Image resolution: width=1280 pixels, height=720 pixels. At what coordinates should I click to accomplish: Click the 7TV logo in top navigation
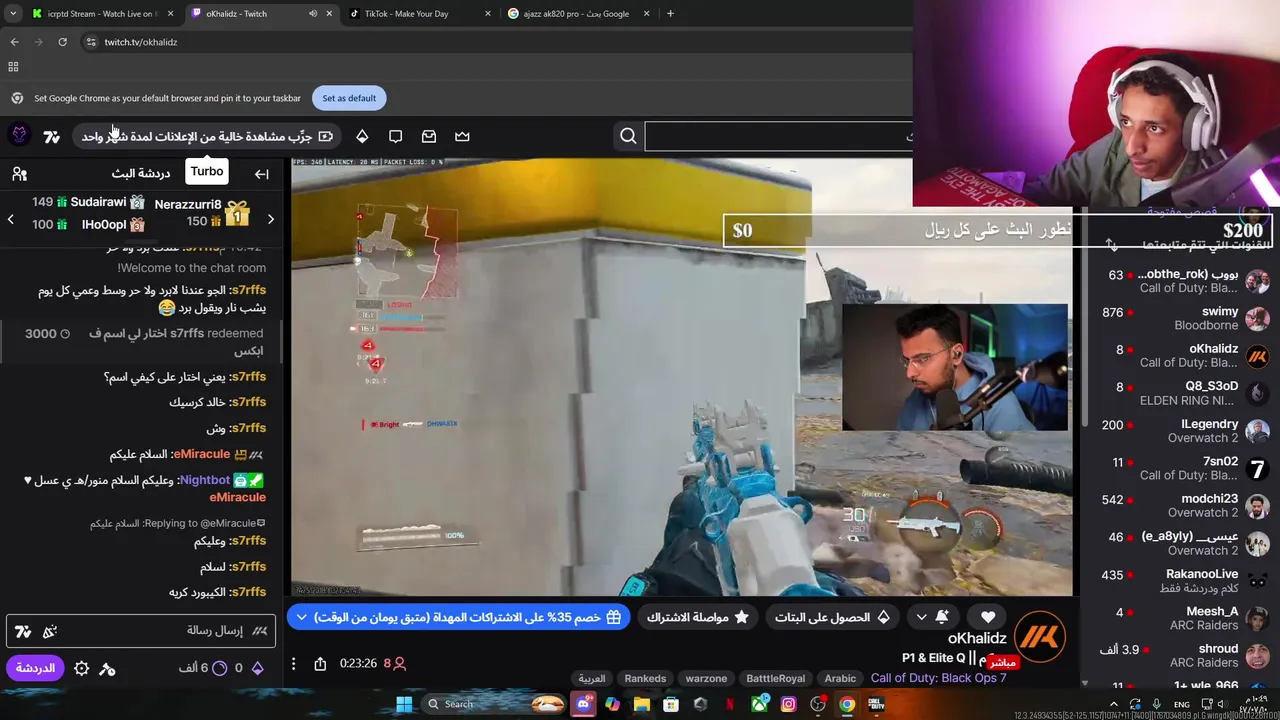tap(52, 136)
